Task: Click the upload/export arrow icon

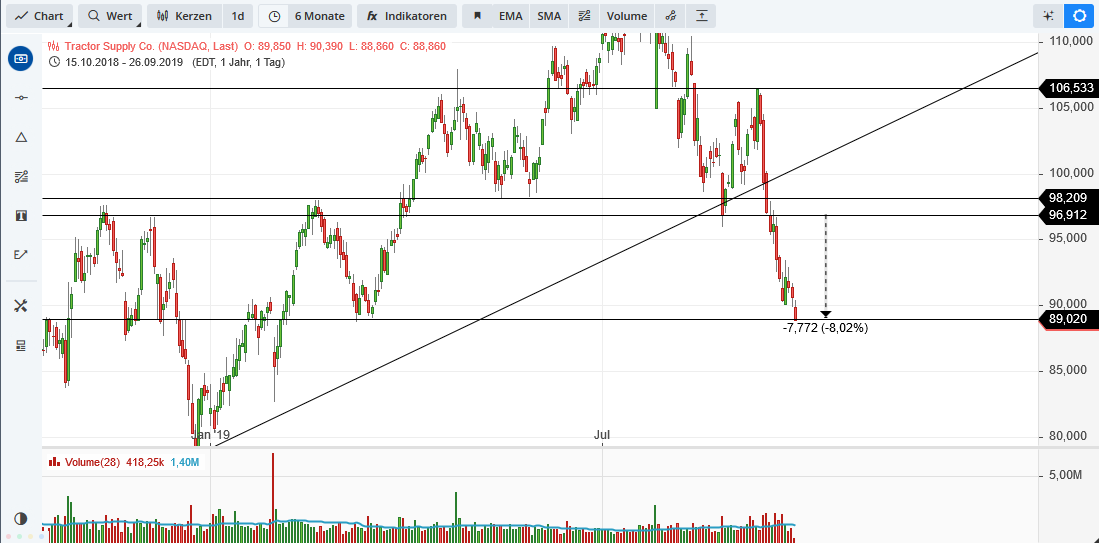Action: point(701,16)
